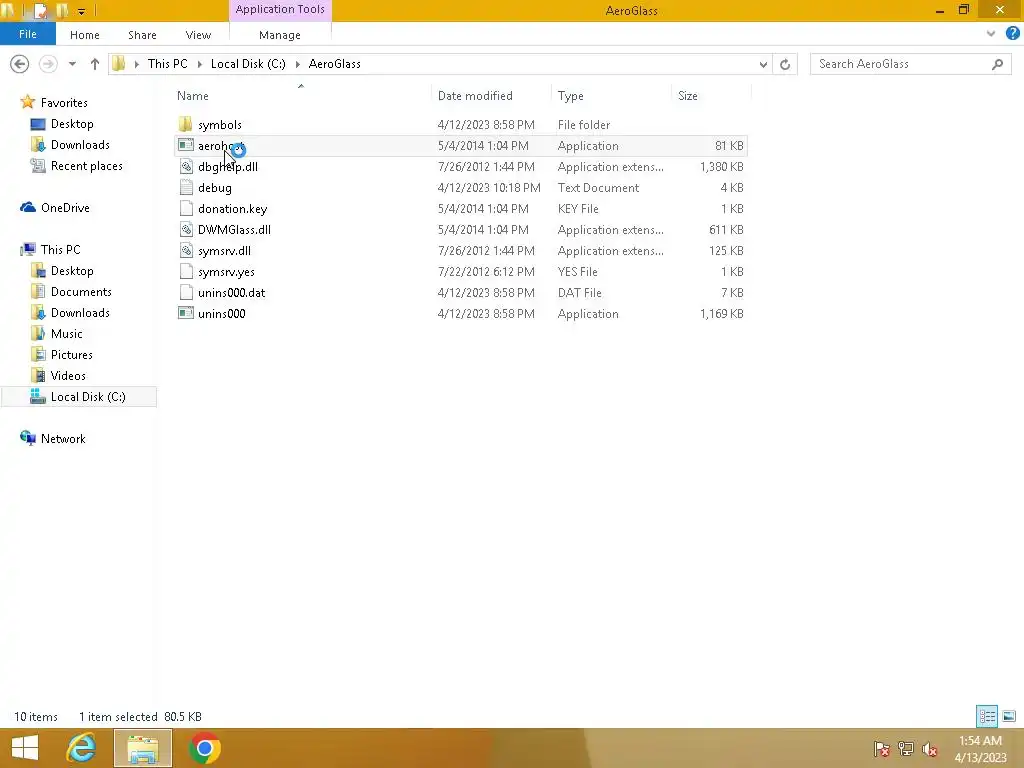The height and width of the screenshot is (768, 1024).
Task: Click AeroGlass breadcrumb in address bar
Action: point(334,64)
